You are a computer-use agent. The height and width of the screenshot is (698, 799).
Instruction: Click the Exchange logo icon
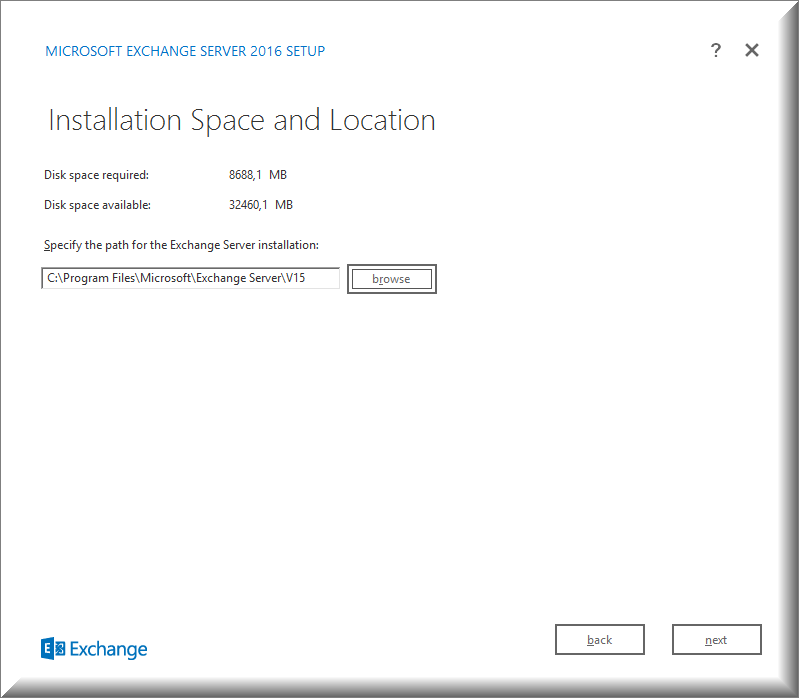click(53, 649)
